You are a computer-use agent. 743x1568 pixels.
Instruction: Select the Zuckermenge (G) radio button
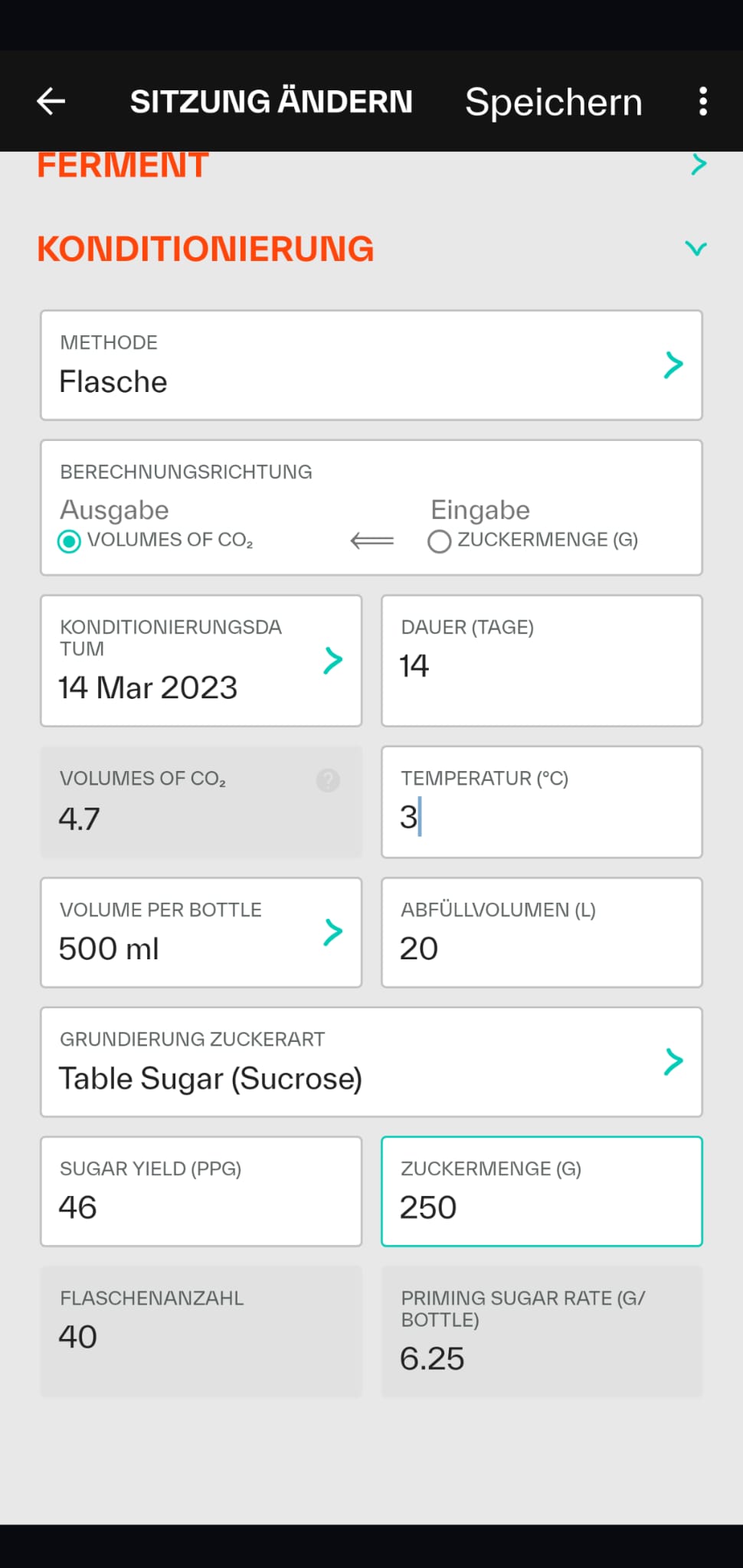pyautogui.click(x=439, y=541)
